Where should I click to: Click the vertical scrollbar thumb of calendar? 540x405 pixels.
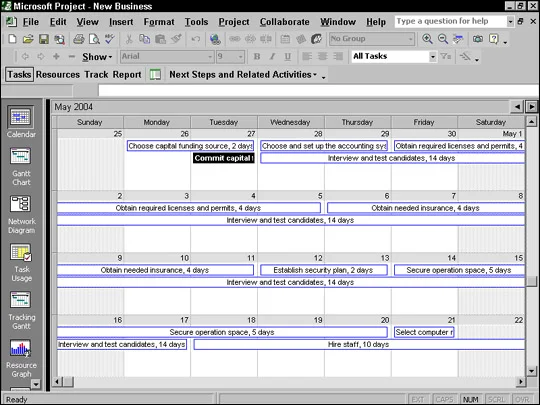coord(532,281)
